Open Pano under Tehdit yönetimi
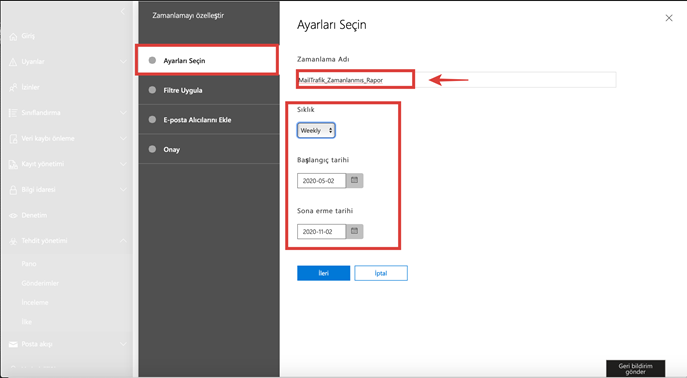Viewport: 687px width, 378px height. pyautogui.click(x=29, y=264)
